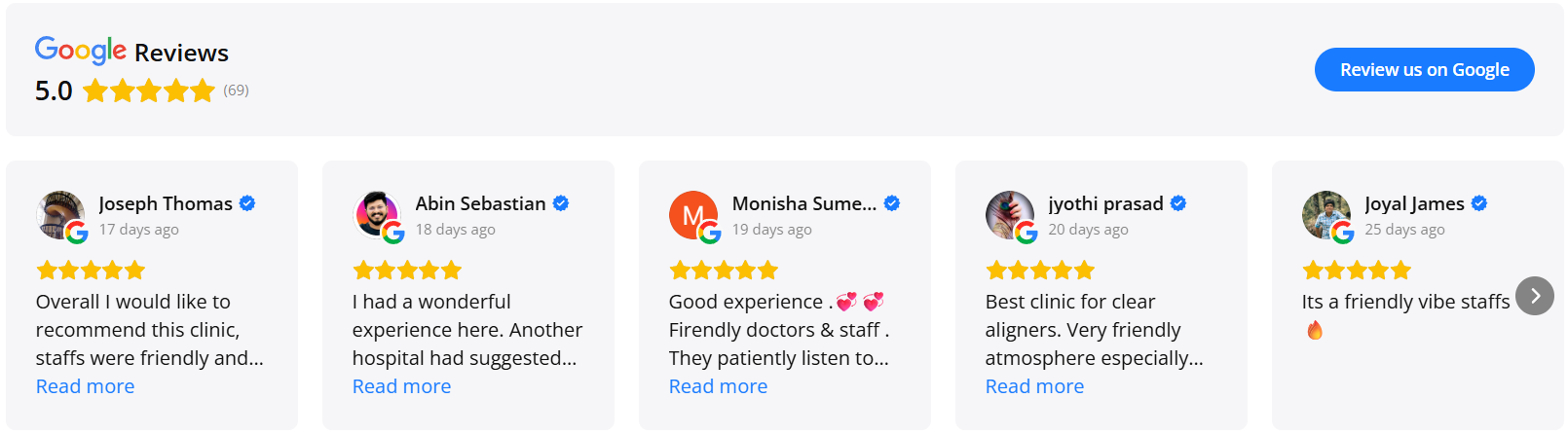Expand Joseph Thomas's review with Read more

86,386
